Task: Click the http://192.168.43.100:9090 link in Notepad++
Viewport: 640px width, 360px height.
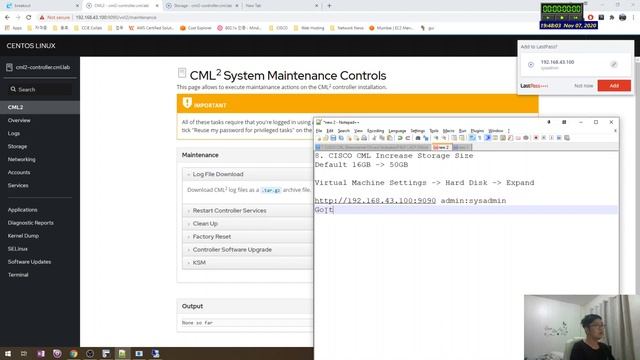Action: 375,201
